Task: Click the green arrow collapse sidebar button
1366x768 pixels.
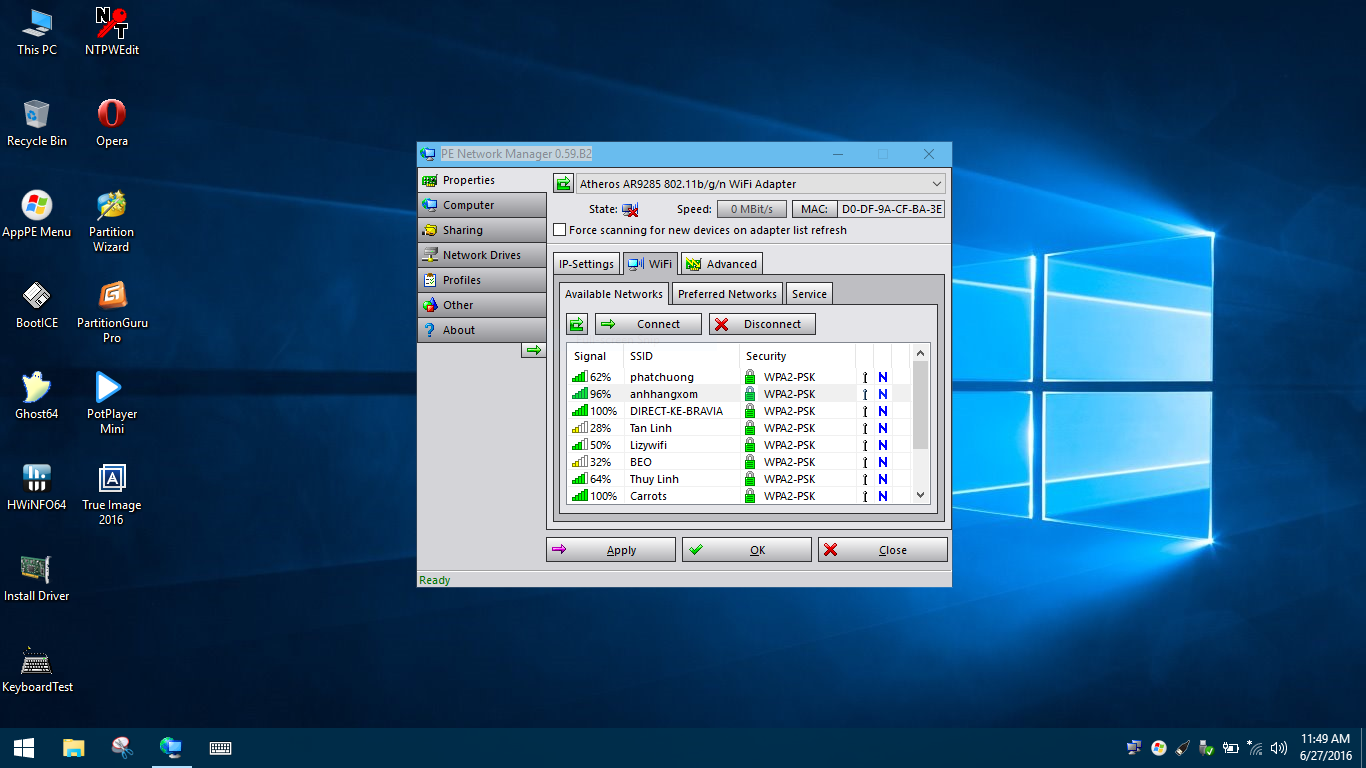Action: tap(533, 350)
